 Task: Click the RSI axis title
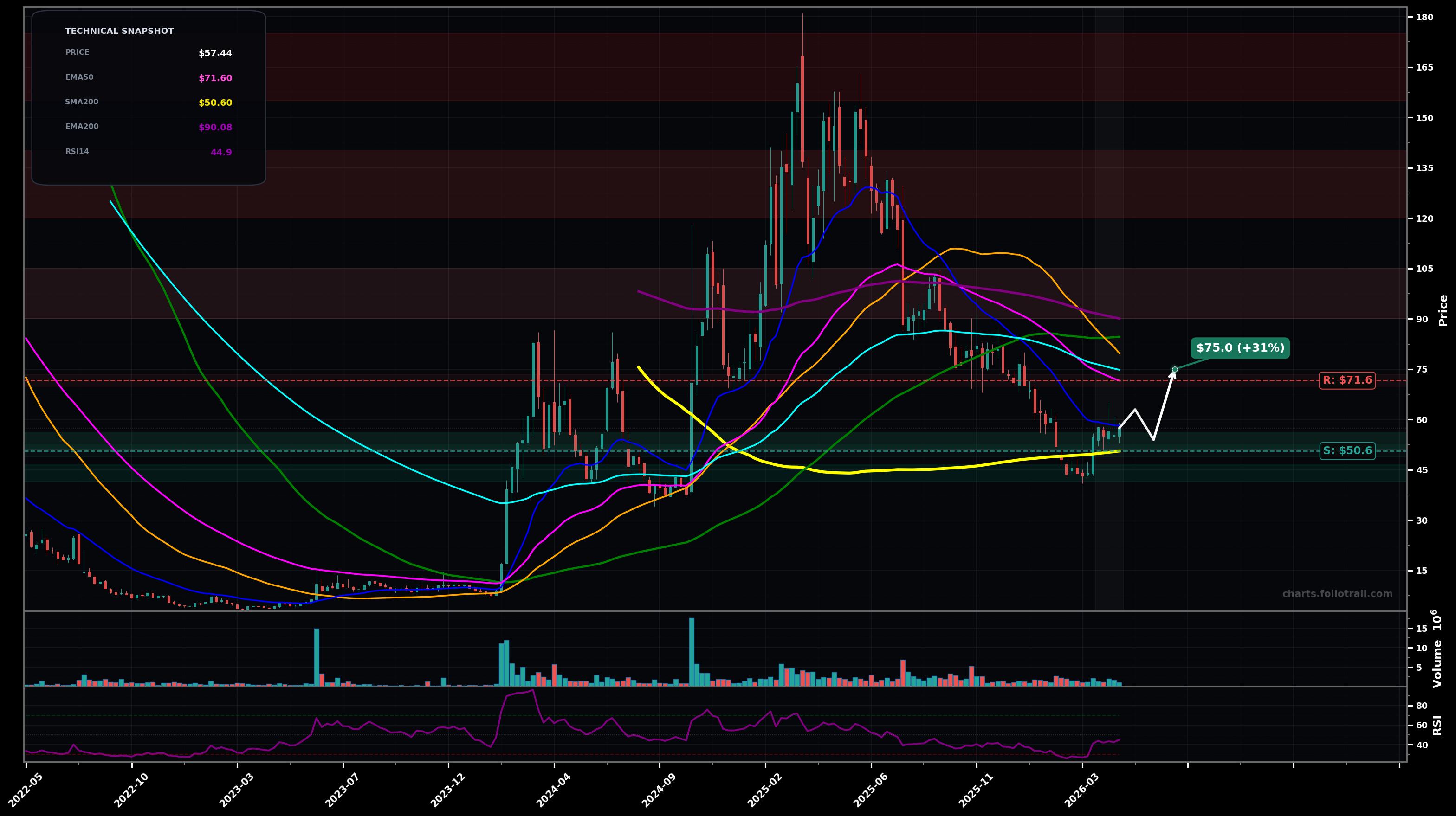[x=1437, y=725]
